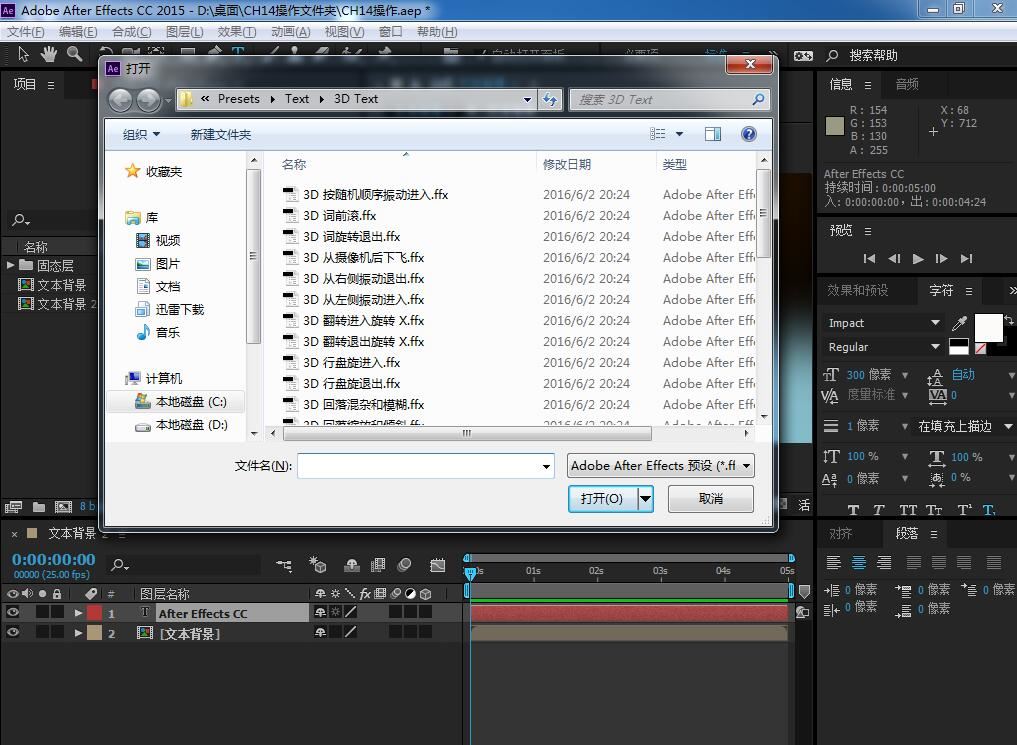Apply Faux Italic text style
Viewport: 1017px width, 745px height.
coord(879,510)
